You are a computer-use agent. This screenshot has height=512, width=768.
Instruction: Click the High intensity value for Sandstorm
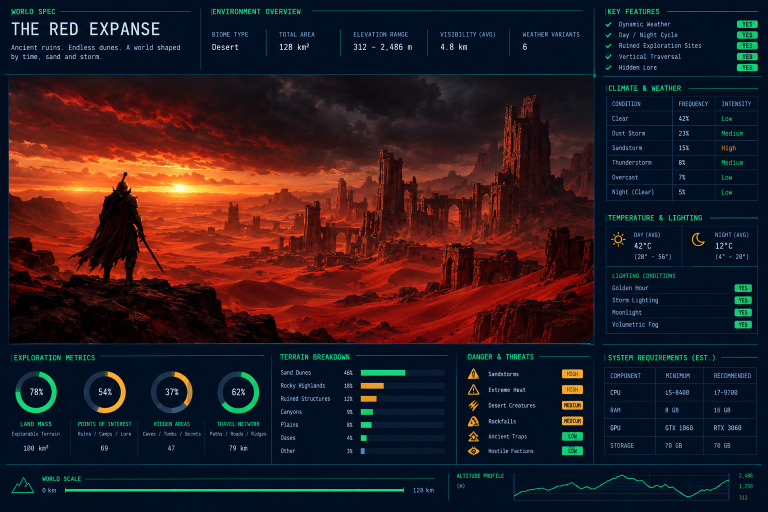click(728, 148)
